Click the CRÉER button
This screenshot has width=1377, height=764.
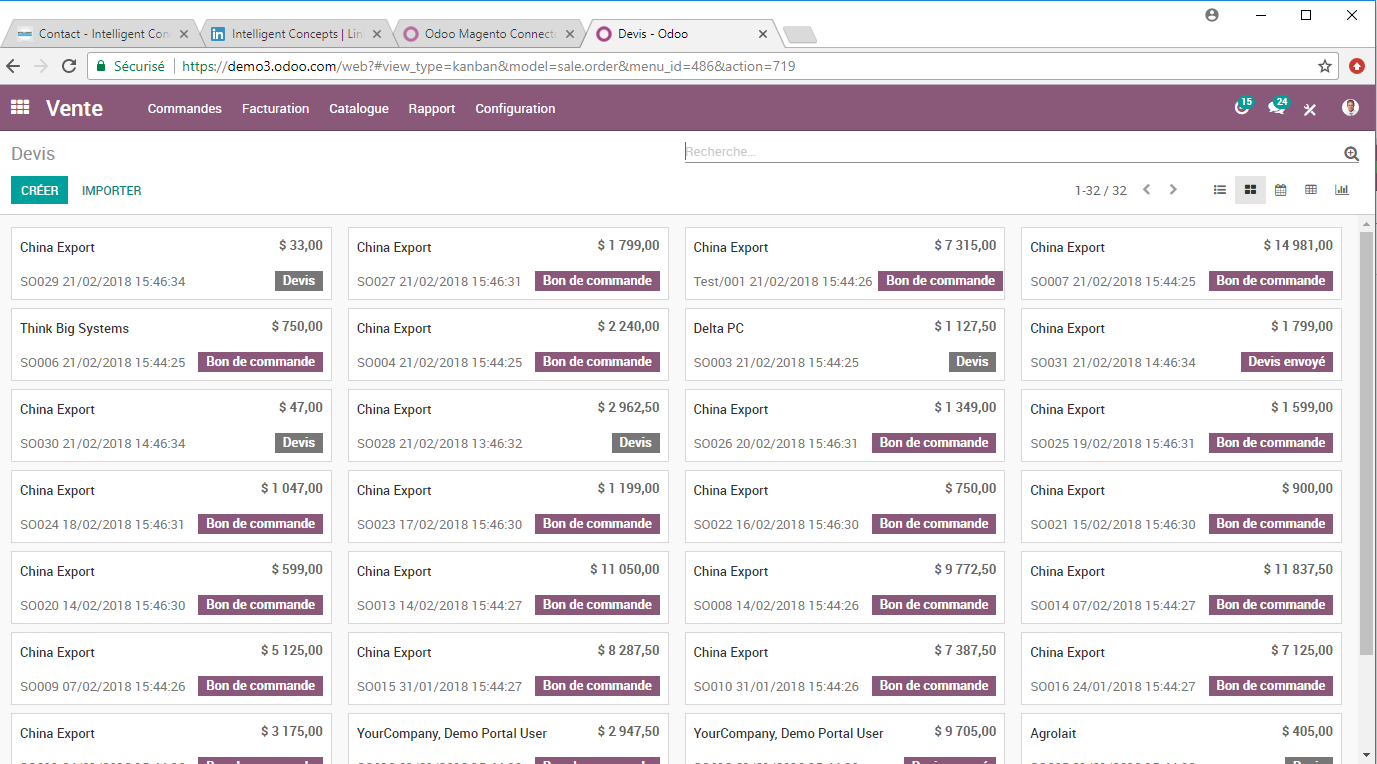click(39, 190)
